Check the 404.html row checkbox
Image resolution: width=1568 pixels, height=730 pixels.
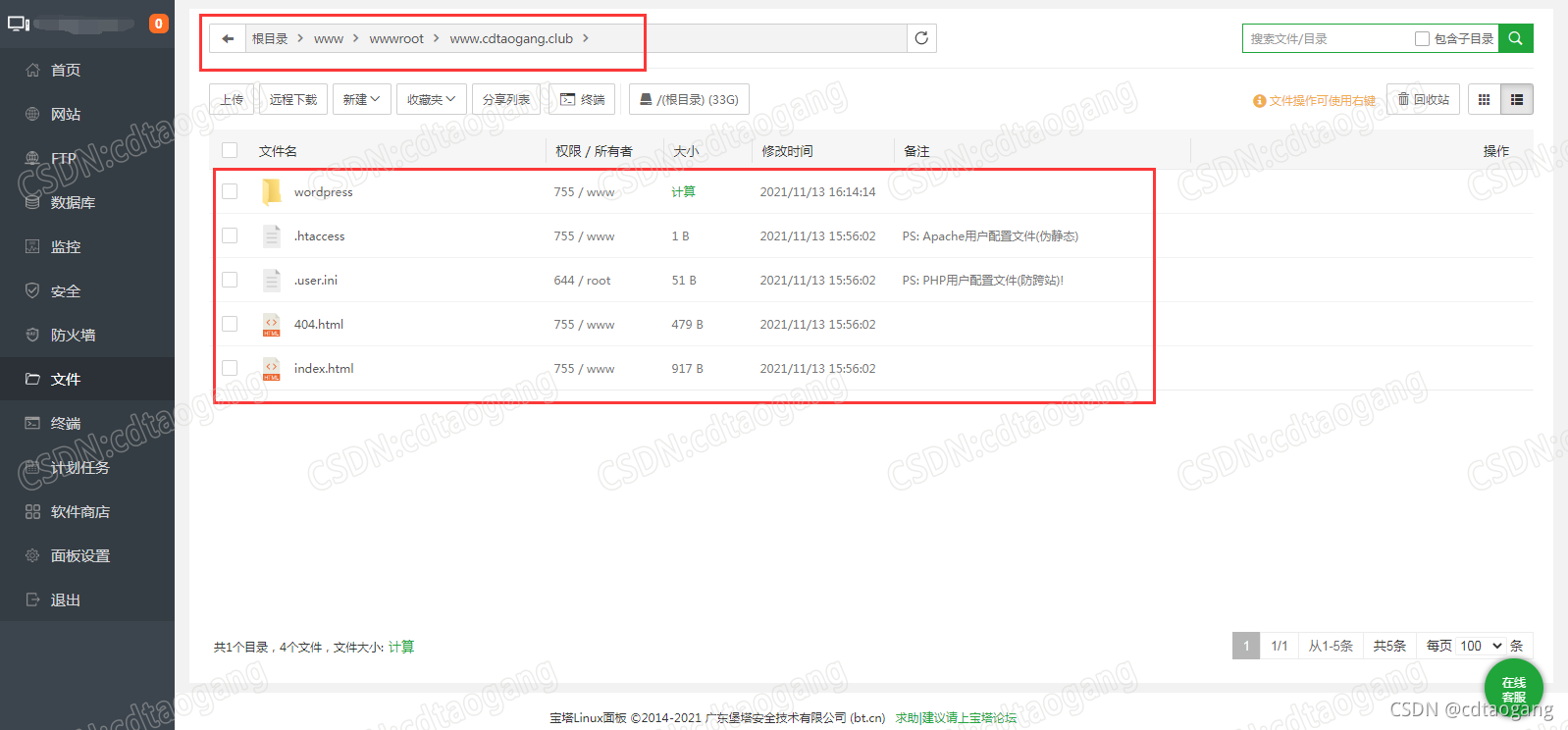coord(230,324)
